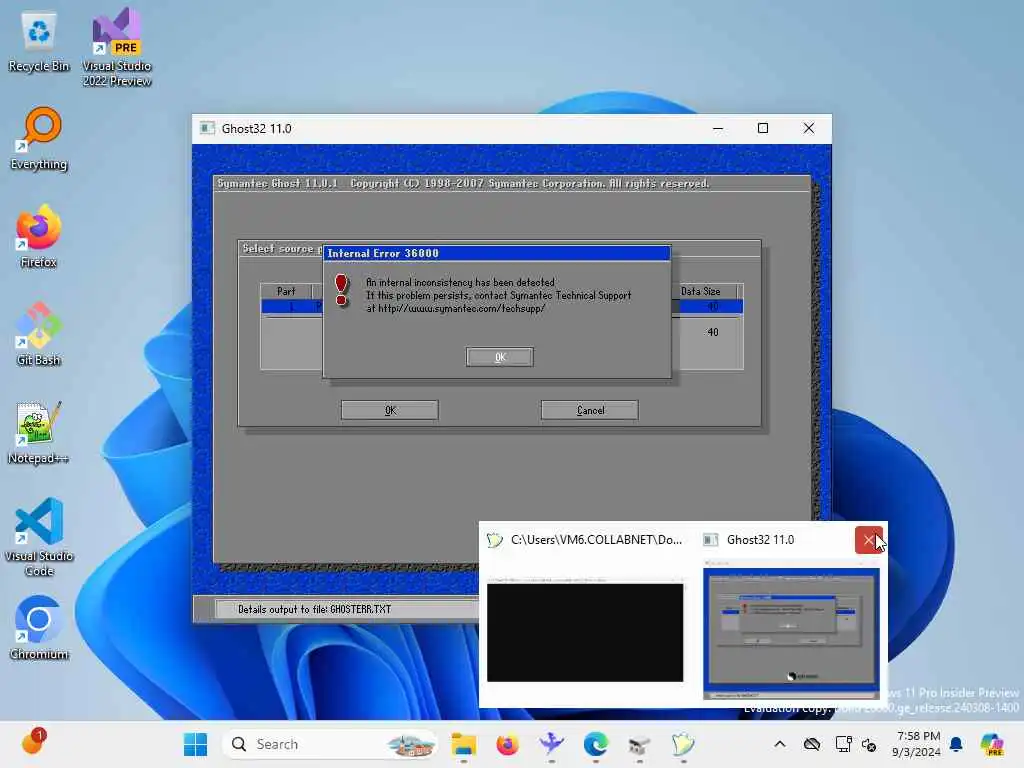Viewport: 1024px width, 768px height.
Task: Click status text 'Details output to file: GHOSTERR.TXT'
Action: coord(314,609)
